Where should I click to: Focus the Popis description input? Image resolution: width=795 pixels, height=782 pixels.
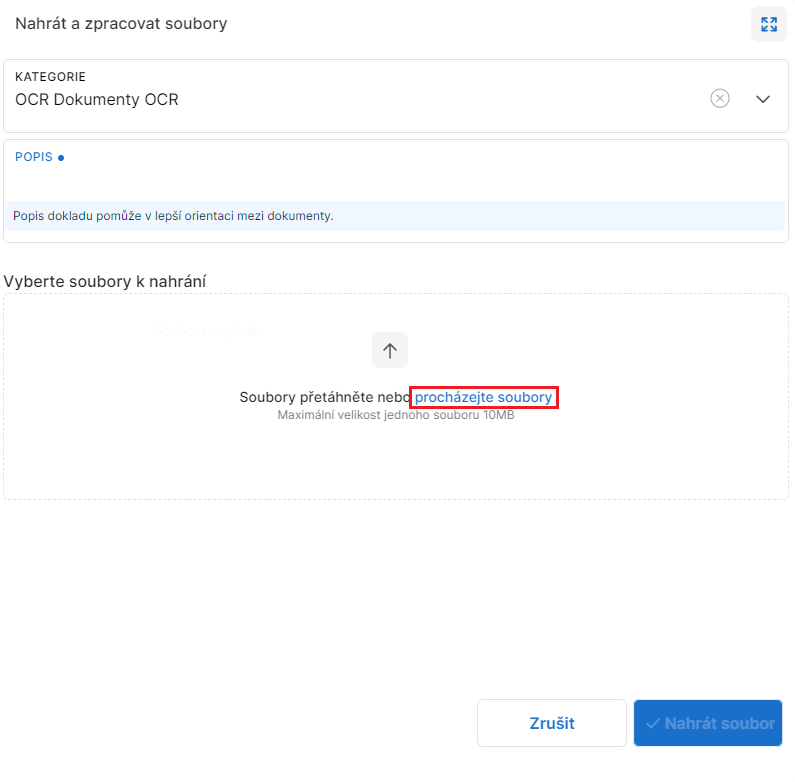click(395, 180)
